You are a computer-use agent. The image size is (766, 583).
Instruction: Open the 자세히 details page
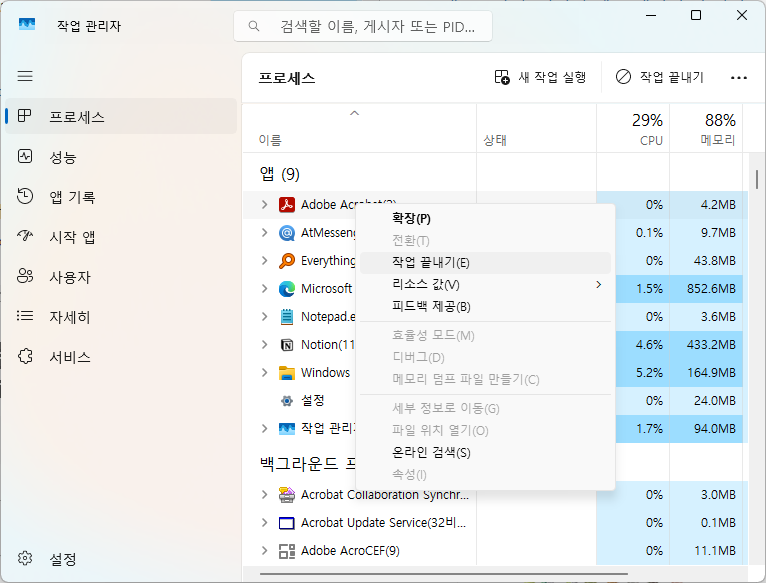pos(121,317)
